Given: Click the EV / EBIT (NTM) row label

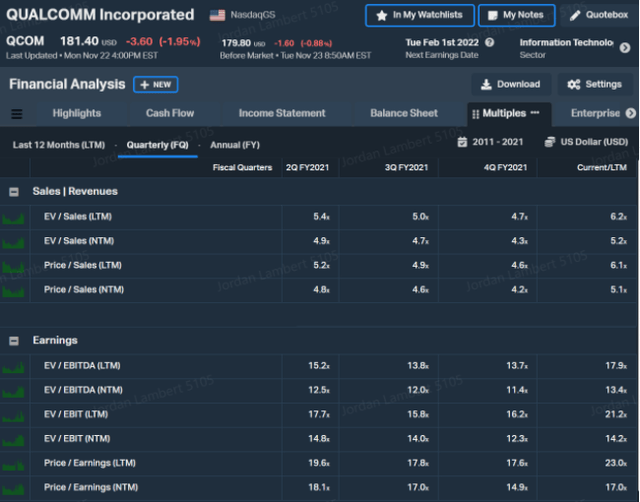Looking at the screenshot, I should [x=77, y=439].
